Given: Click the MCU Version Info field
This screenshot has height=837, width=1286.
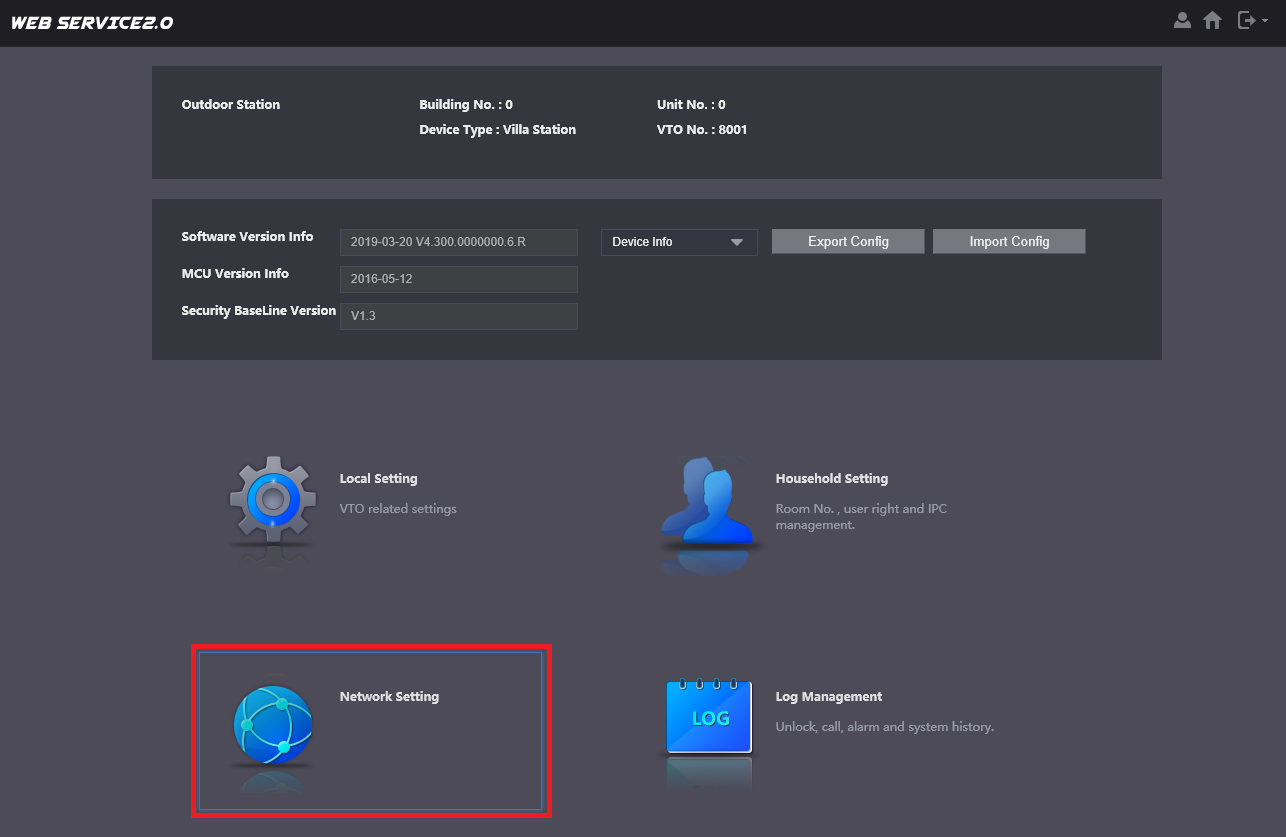Looking at the screenshot, I should pyautogui.click(x=458, y=279).
